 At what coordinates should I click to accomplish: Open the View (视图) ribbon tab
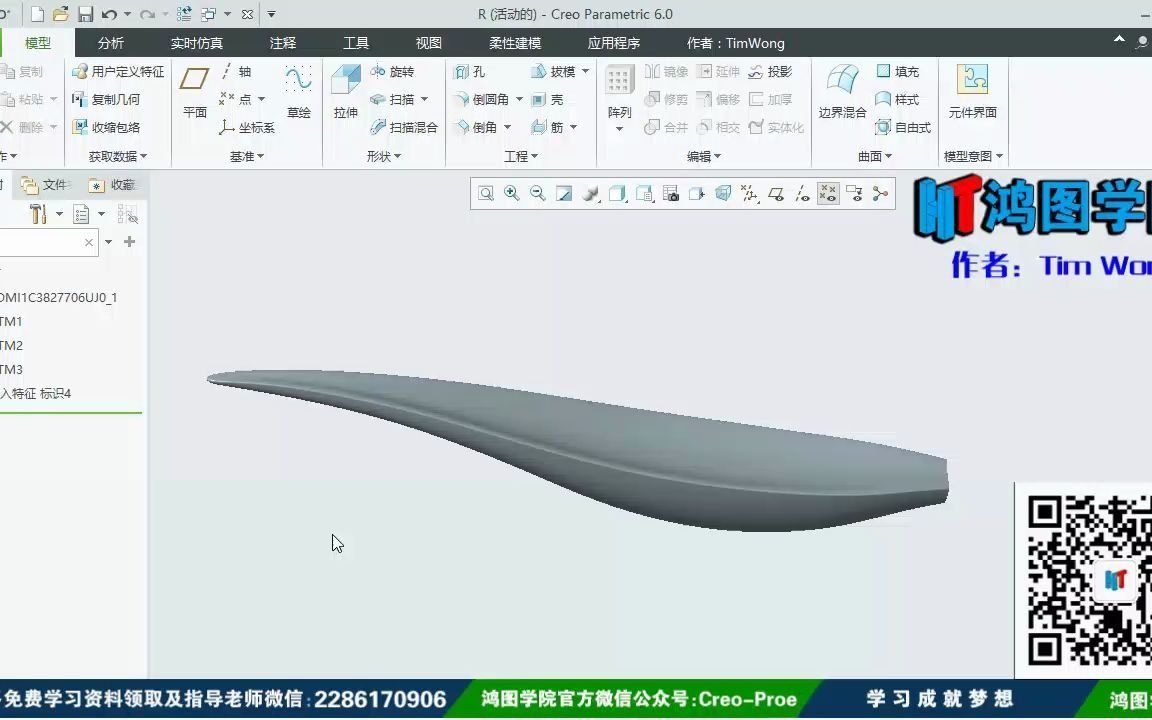coord(427,43)
